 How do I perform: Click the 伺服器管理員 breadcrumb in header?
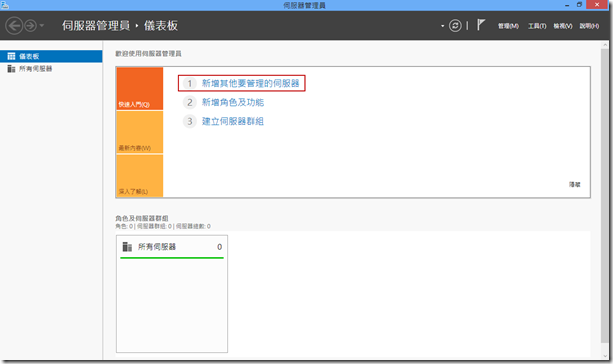click(x=96, y=26)
